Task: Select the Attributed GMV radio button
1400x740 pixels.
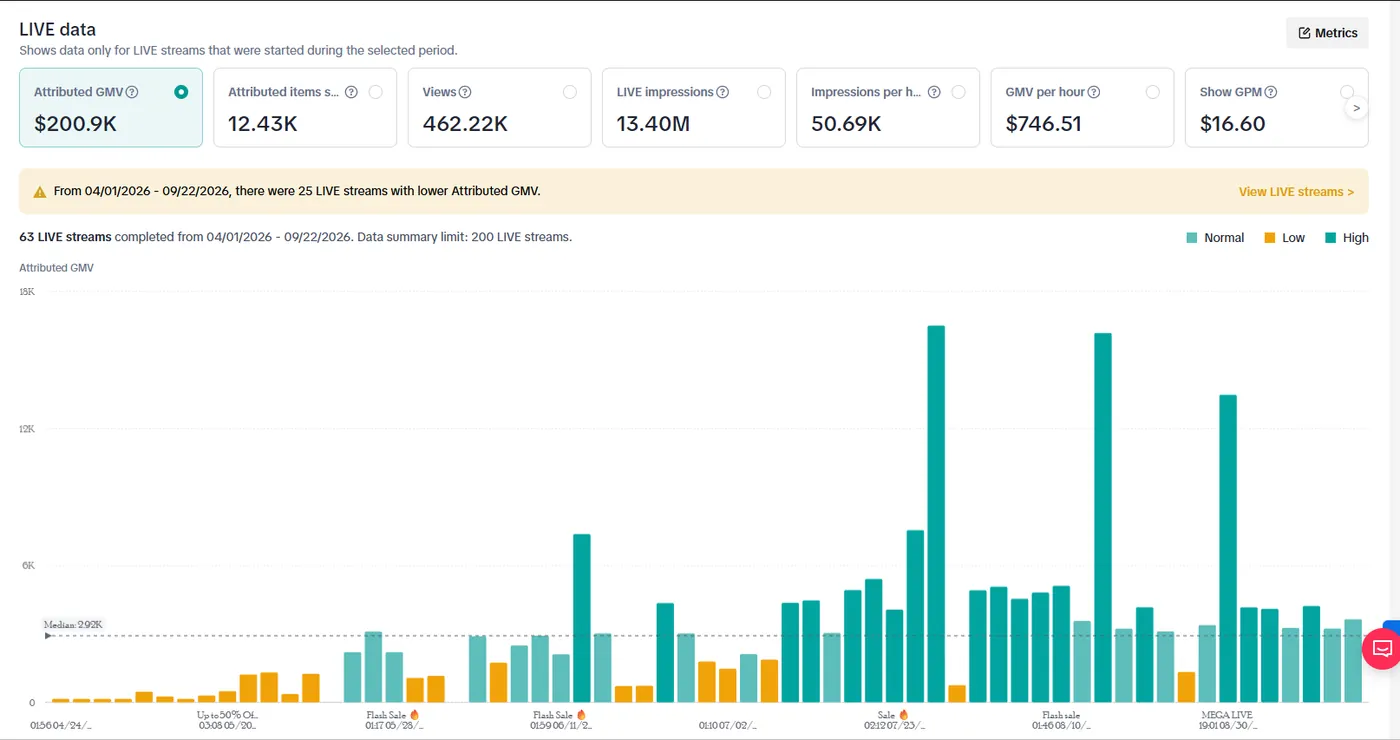Action: [x=181, y=92]
